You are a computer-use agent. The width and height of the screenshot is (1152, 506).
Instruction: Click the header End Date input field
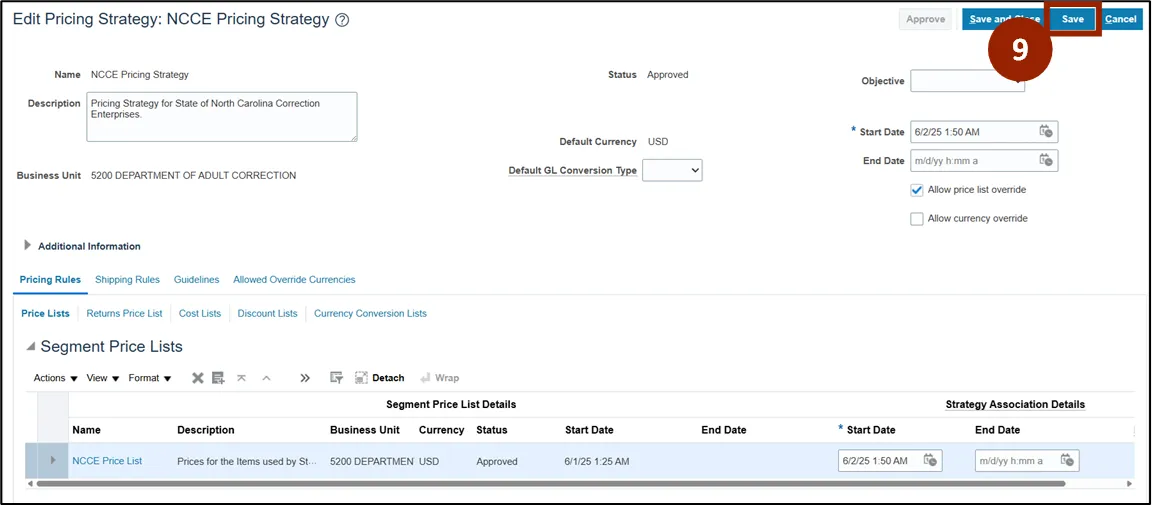pyautogui.click(x=972, y=161)
